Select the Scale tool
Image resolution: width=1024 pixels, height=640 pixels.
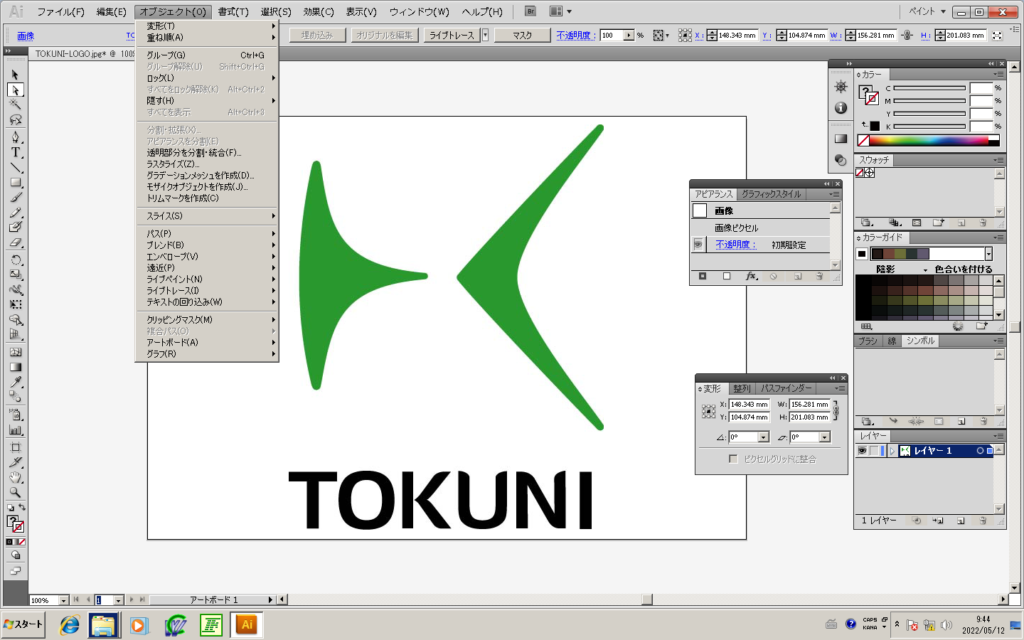[15, 275]
